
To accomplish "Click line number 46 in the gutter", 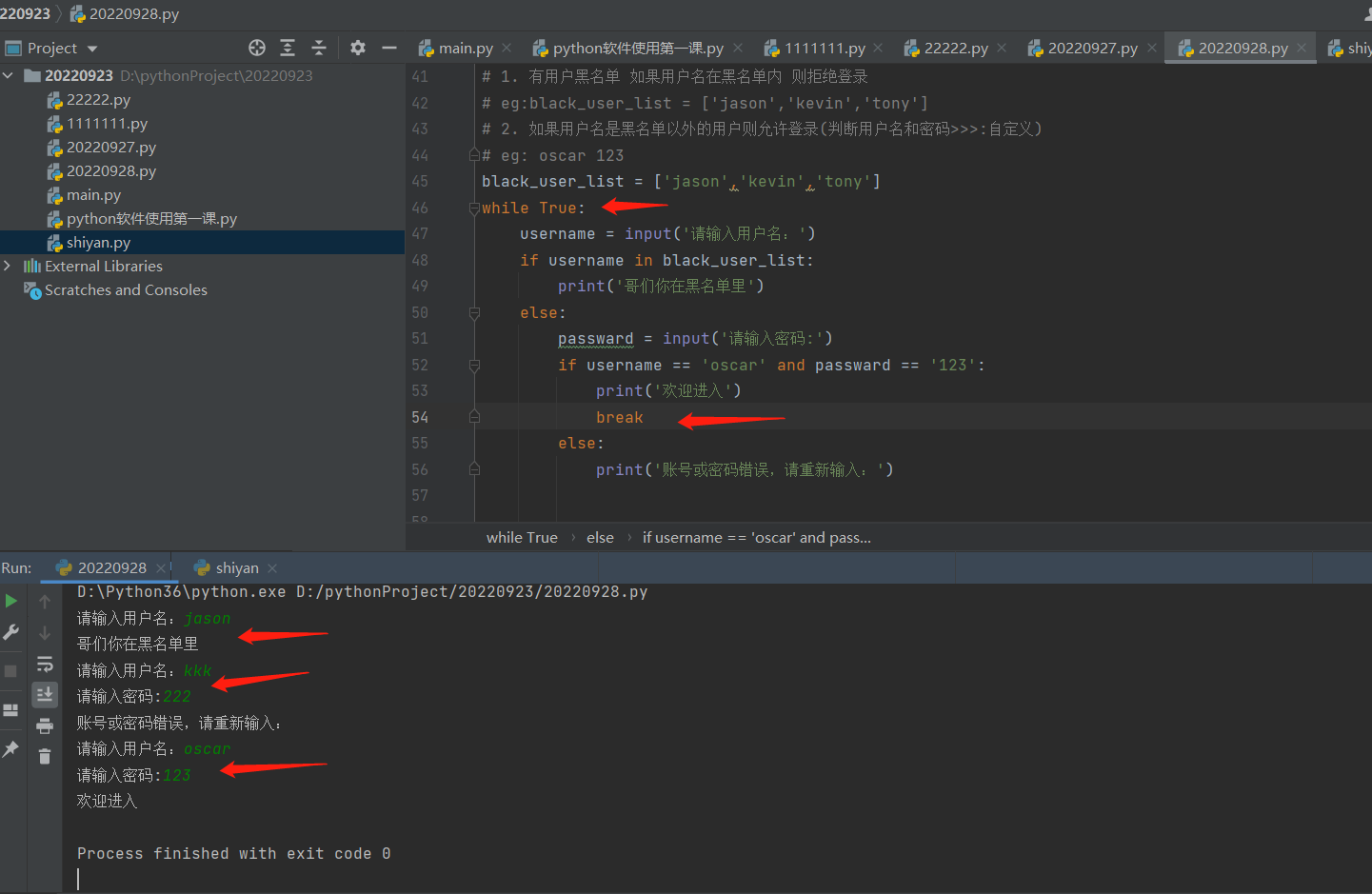I will click(420, 208).
